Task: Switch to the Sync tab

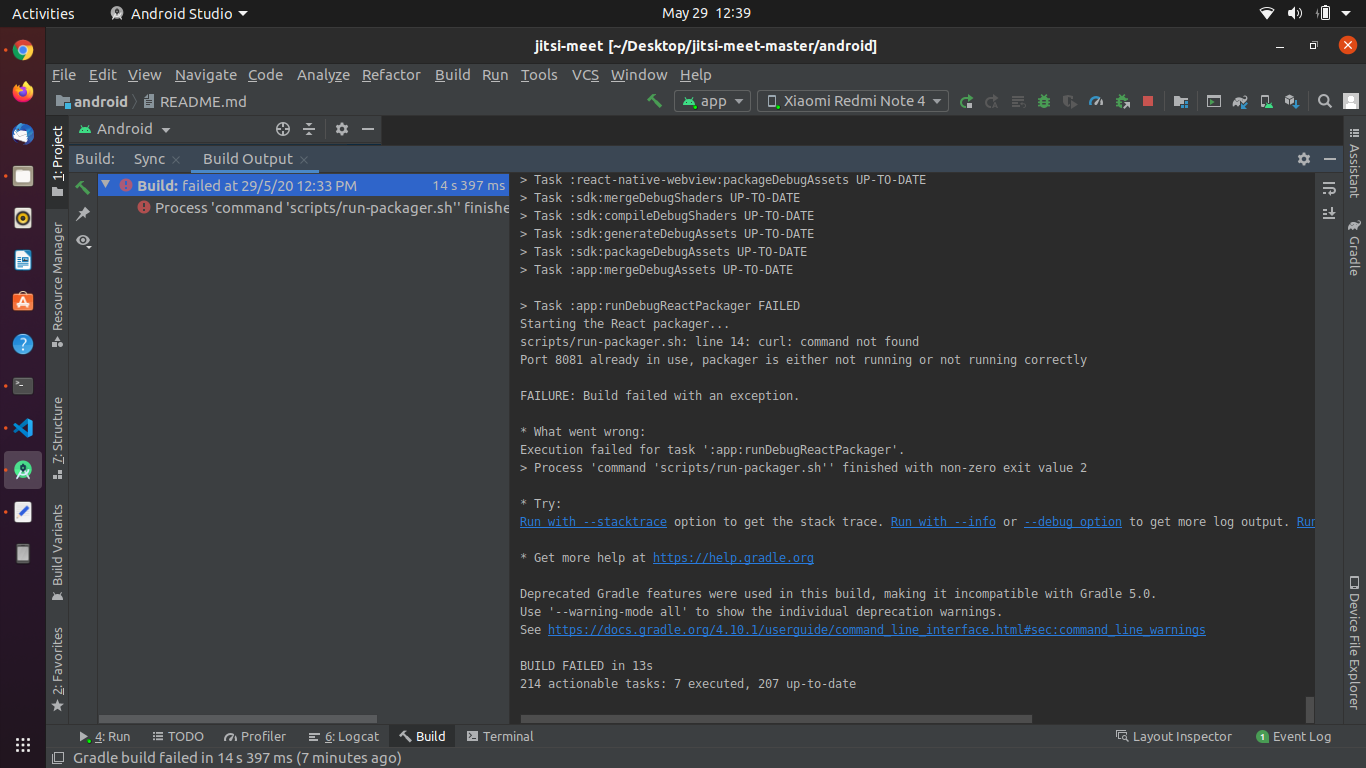Action: [150, 159]
